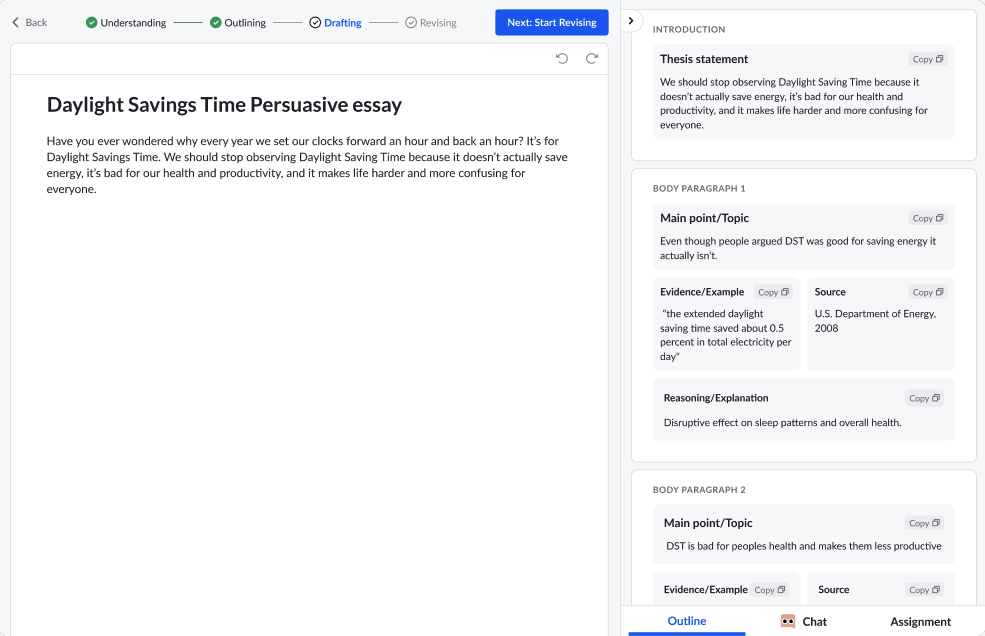Copy Body Paragraph 1 Main point/Topic
The image size is (985, 636).
pos(928,218)
